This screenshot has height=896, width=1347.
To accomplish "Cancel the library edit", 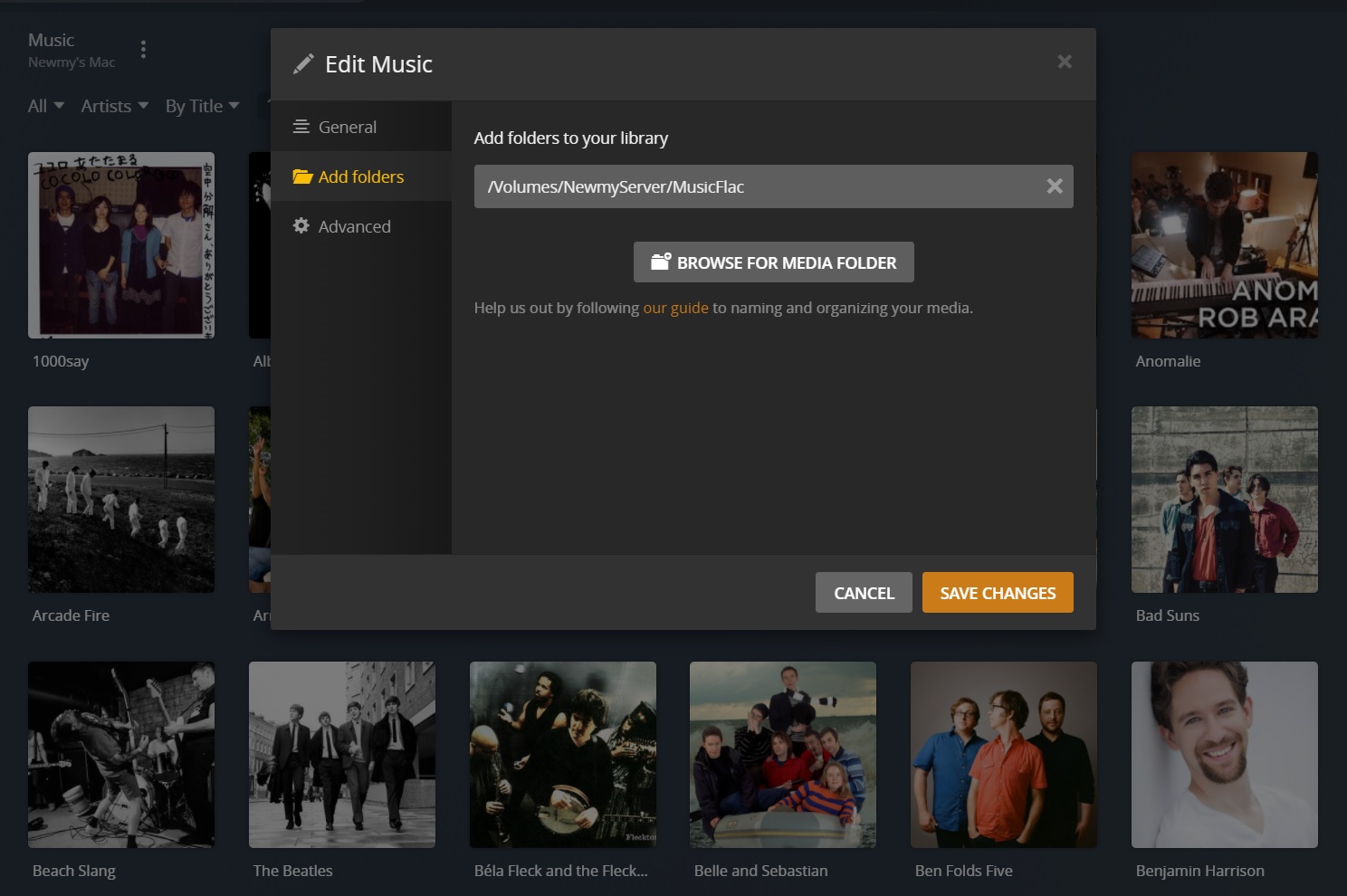I will pyautogui.click(x=864, y=592).
